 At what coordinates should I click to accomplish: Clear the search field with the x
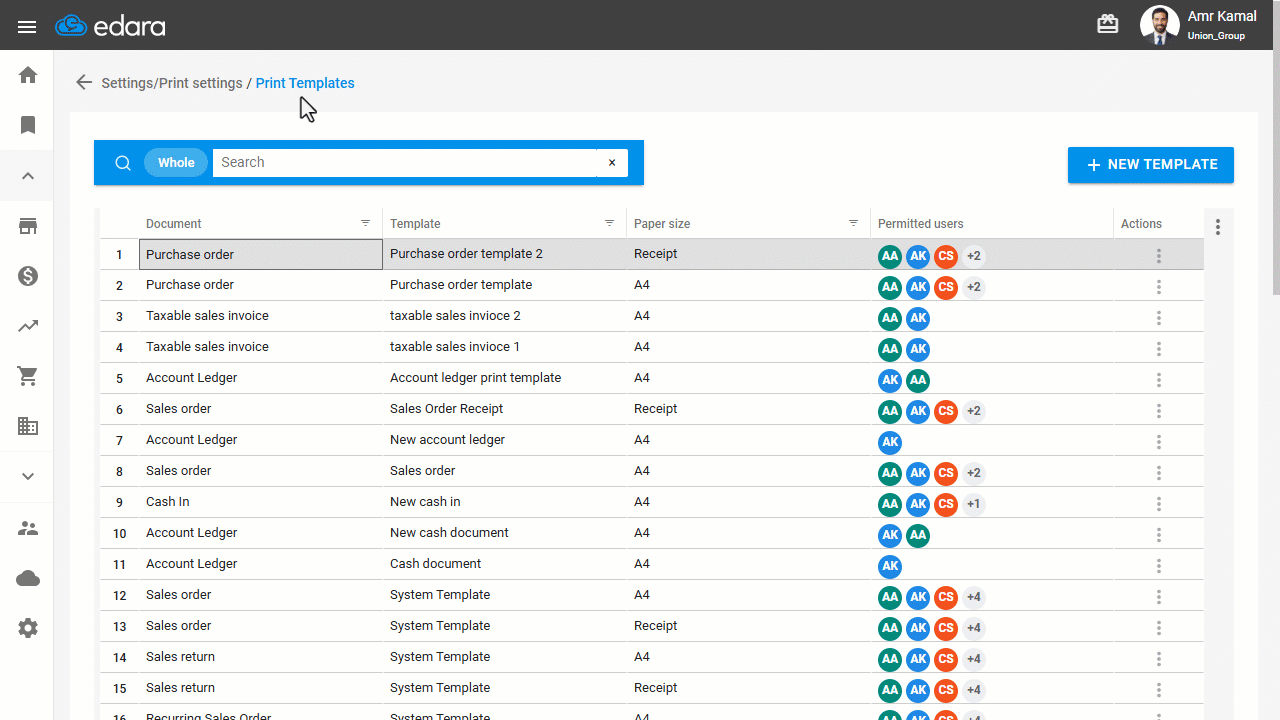[612, 163]
